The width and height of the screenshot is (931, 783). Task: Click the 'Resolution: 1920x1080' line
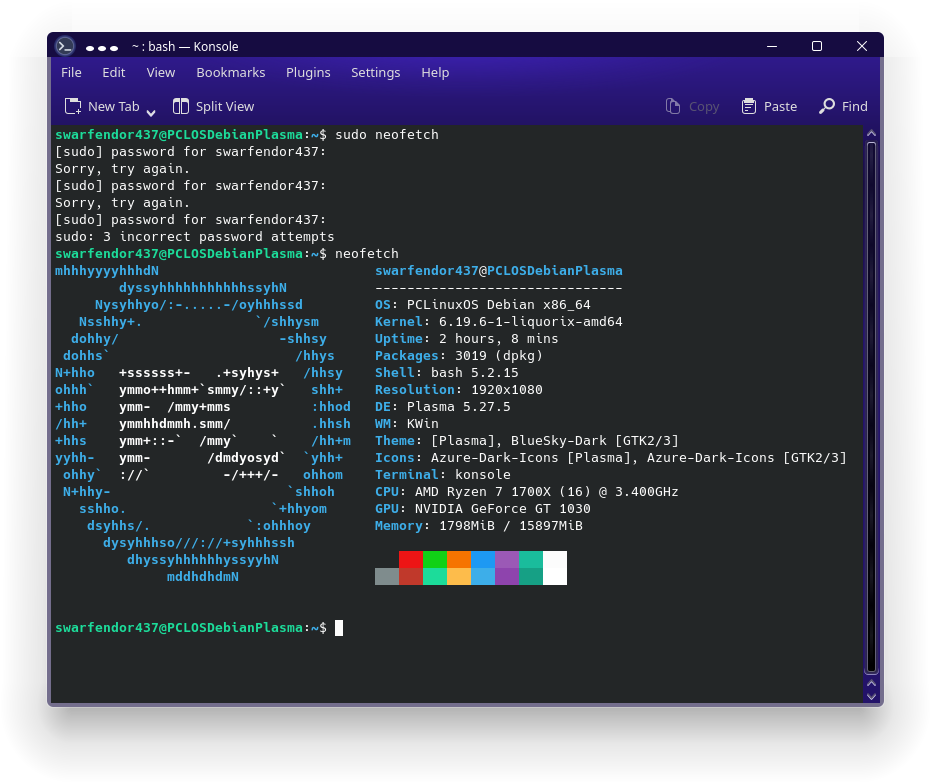(x=458, y=390)
